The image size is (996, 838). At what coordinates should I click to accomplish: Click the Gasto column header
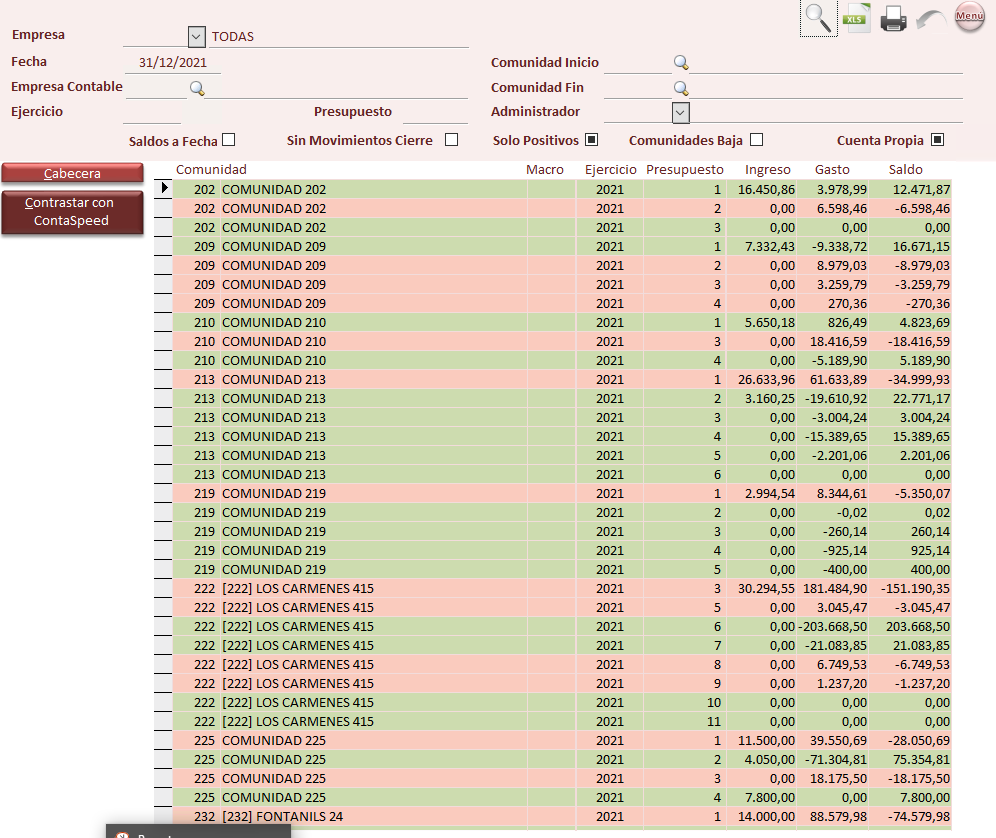832,170
